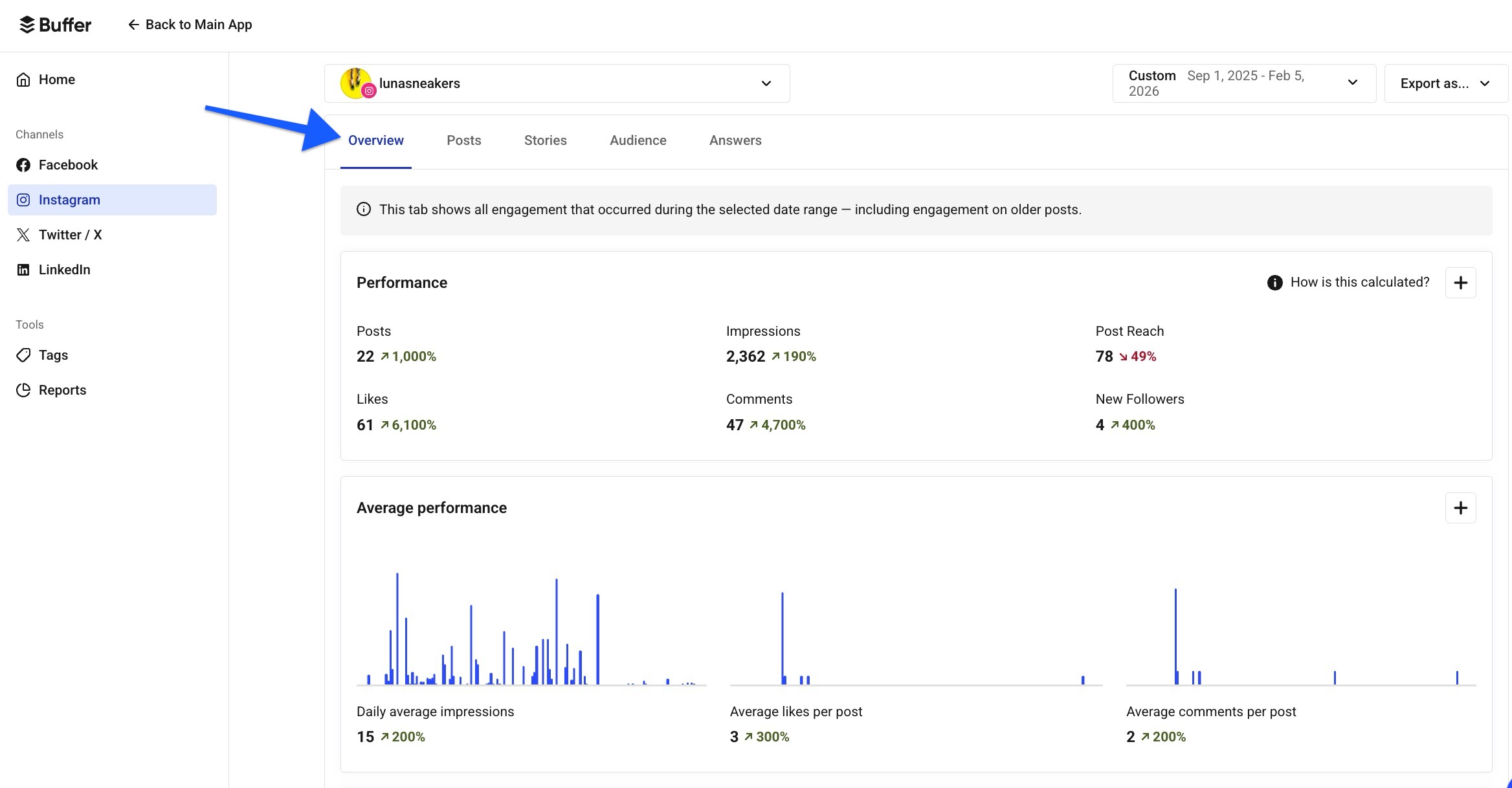The image size is (1512, 788).
Task: Click the 49% Post Reach decrease indicator
Action: pos(1138,356)
